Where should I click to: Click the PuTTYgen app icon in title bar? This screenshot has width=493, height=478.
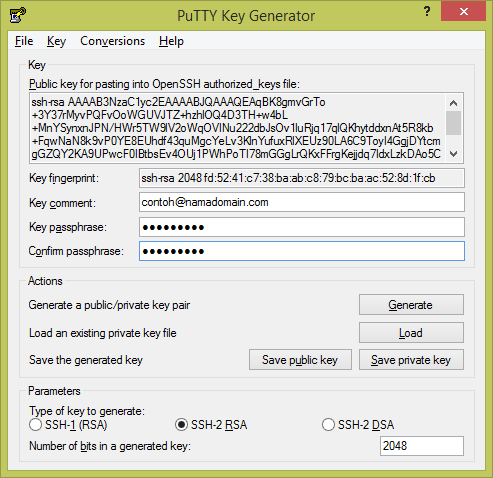point(18,15)
